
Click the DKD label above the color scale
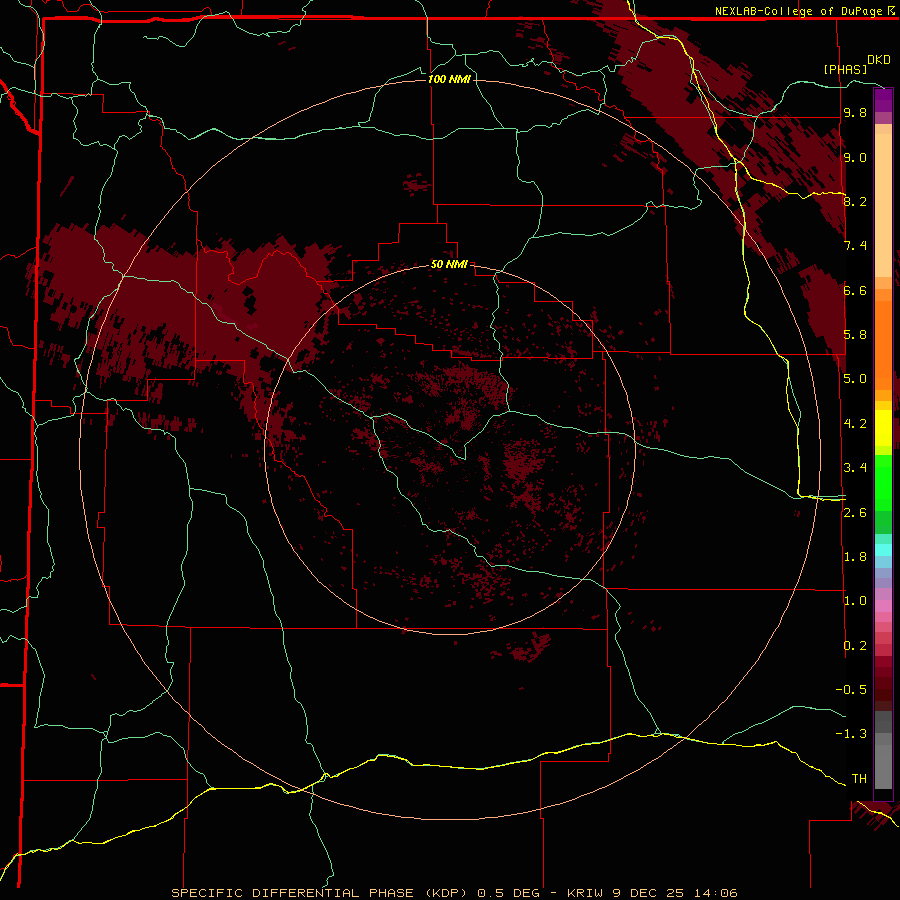[x=879, y=60]
